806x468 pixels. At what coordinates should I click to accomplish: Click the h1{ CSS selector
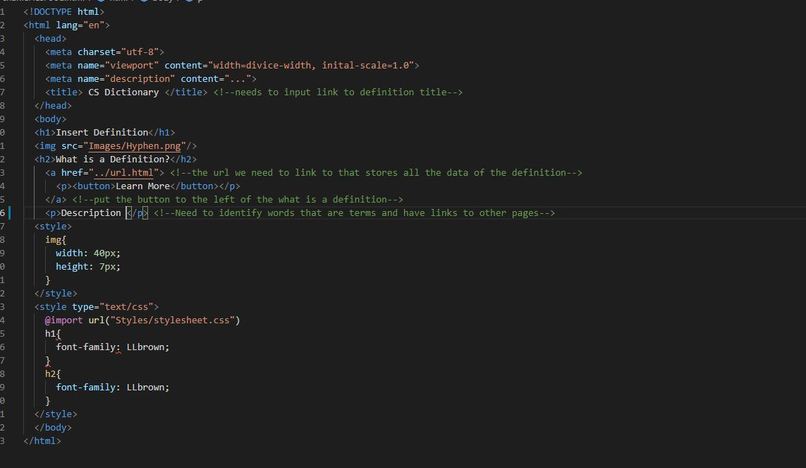[53, 333]
